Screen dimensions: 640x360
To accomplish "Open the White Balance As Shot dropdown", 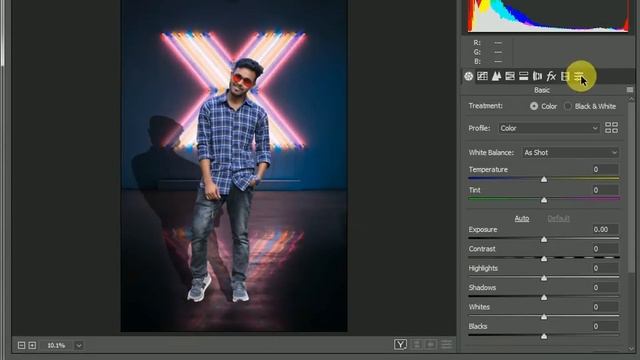I will pos(570,153).
